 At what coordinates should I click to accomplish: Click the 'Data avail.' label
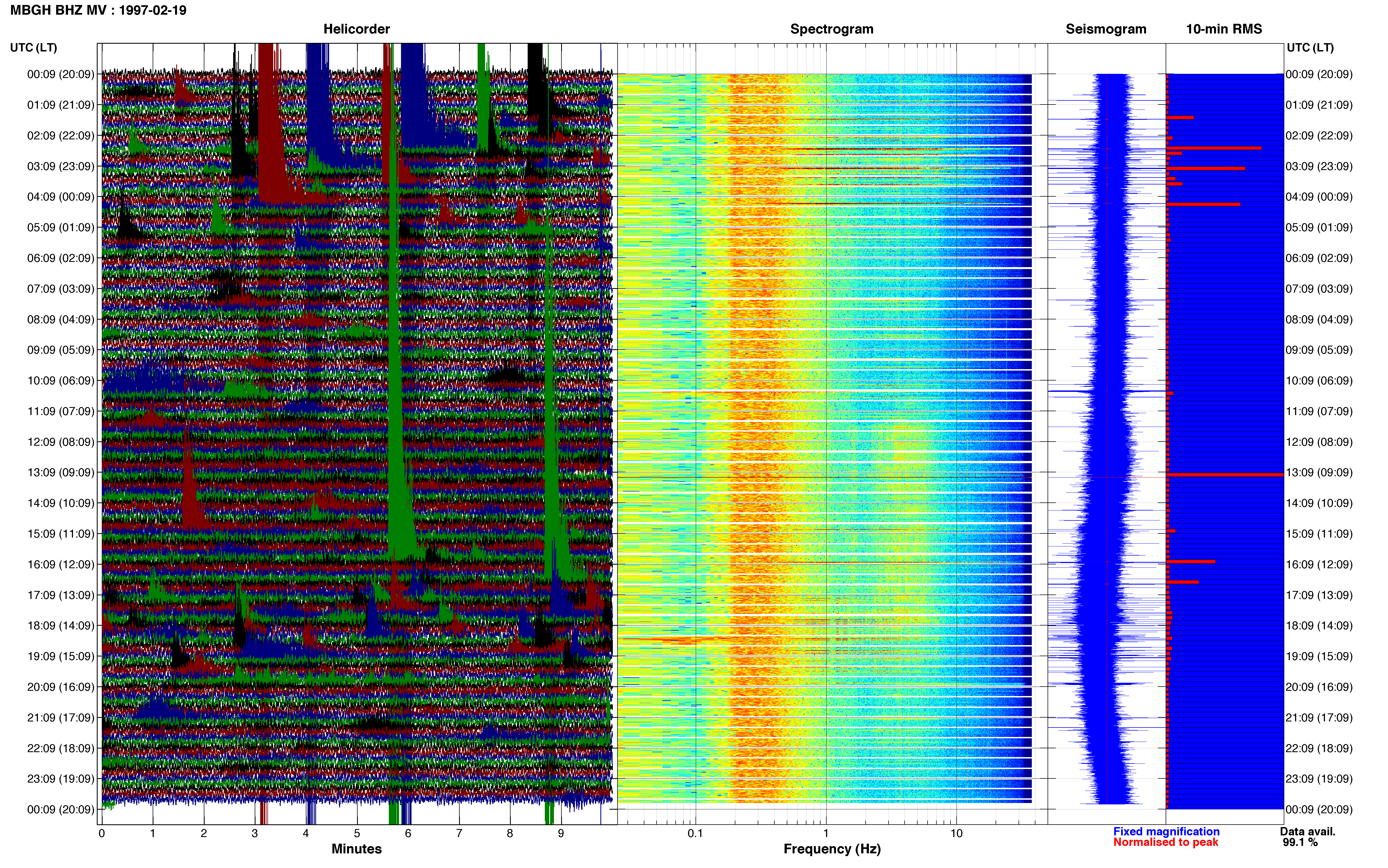(x=1308, y=831)
